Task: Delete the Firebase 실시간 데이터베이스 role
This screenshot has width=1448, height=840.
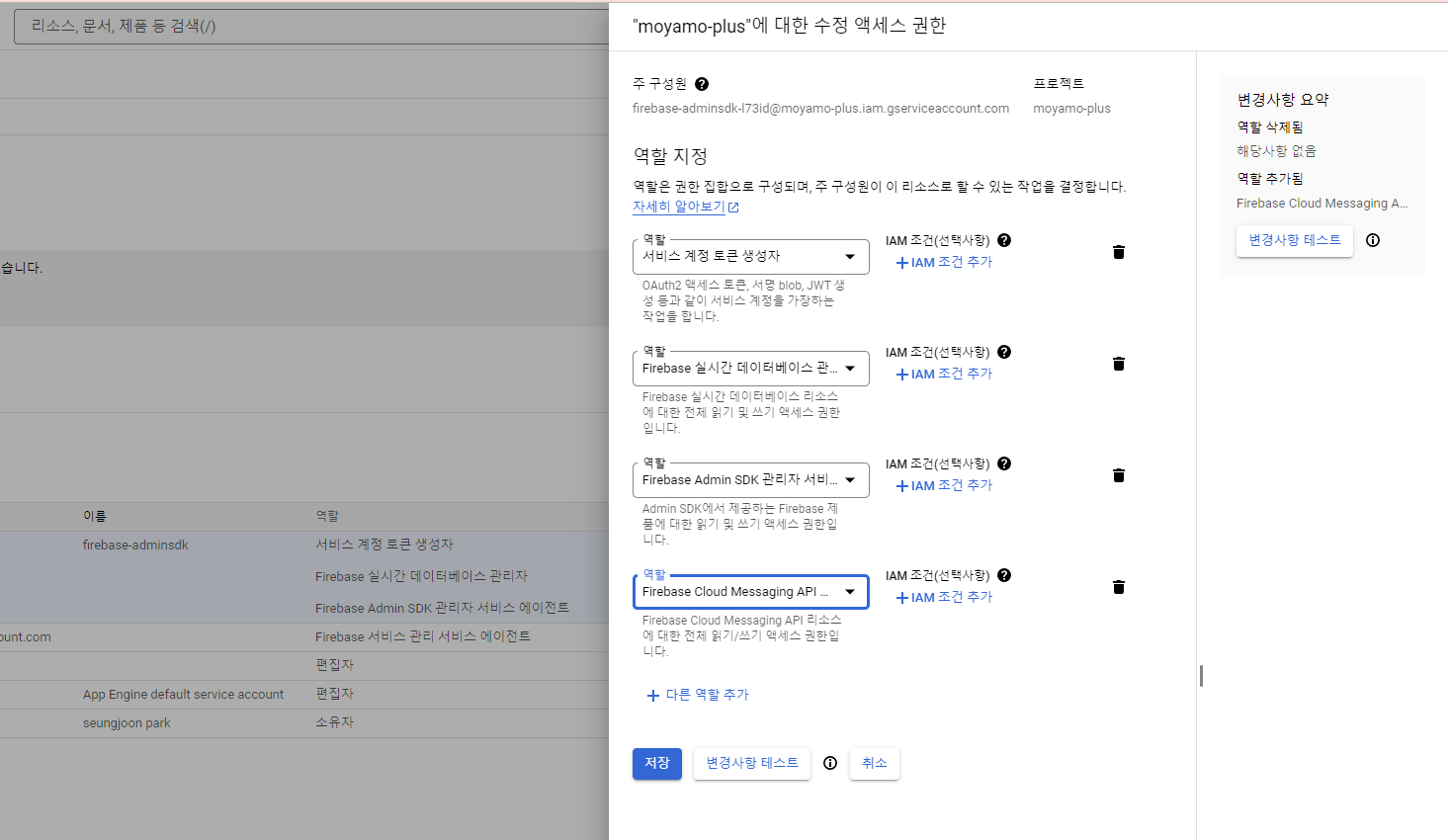Action: (x=1119, y=364)
